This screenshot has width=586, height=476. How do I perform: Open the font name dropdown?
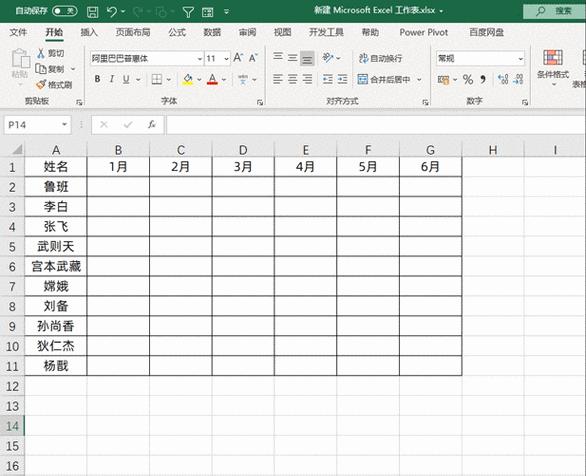tap(200, 59)
